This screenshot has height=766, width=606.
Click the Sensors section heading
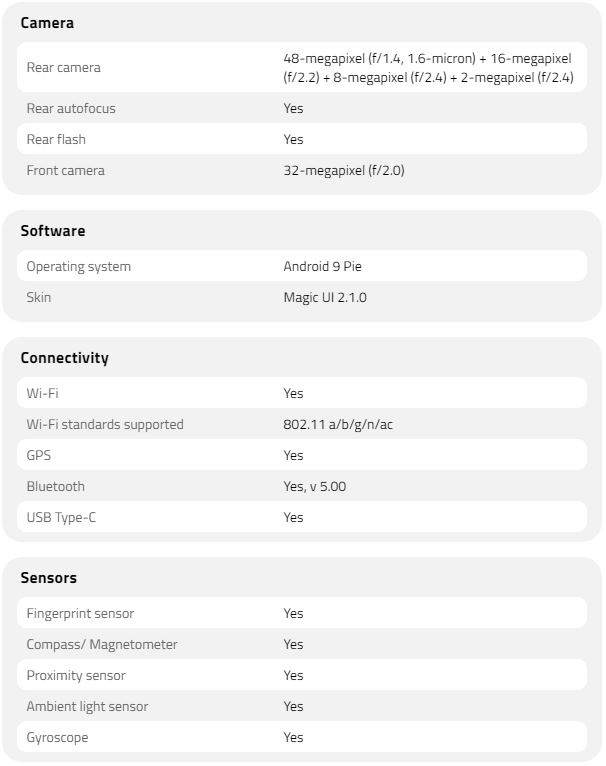(48, 578)
